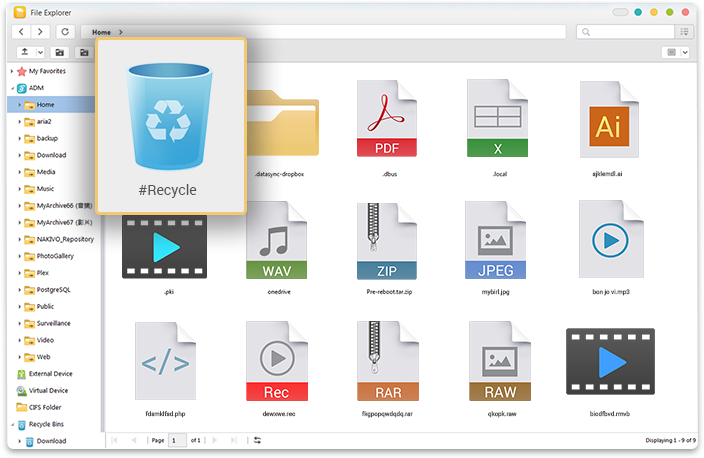The image size is (704, 458).
Task: Expand the Download folder under ADM
Action: pyautogui.click(x=19, y=155)
